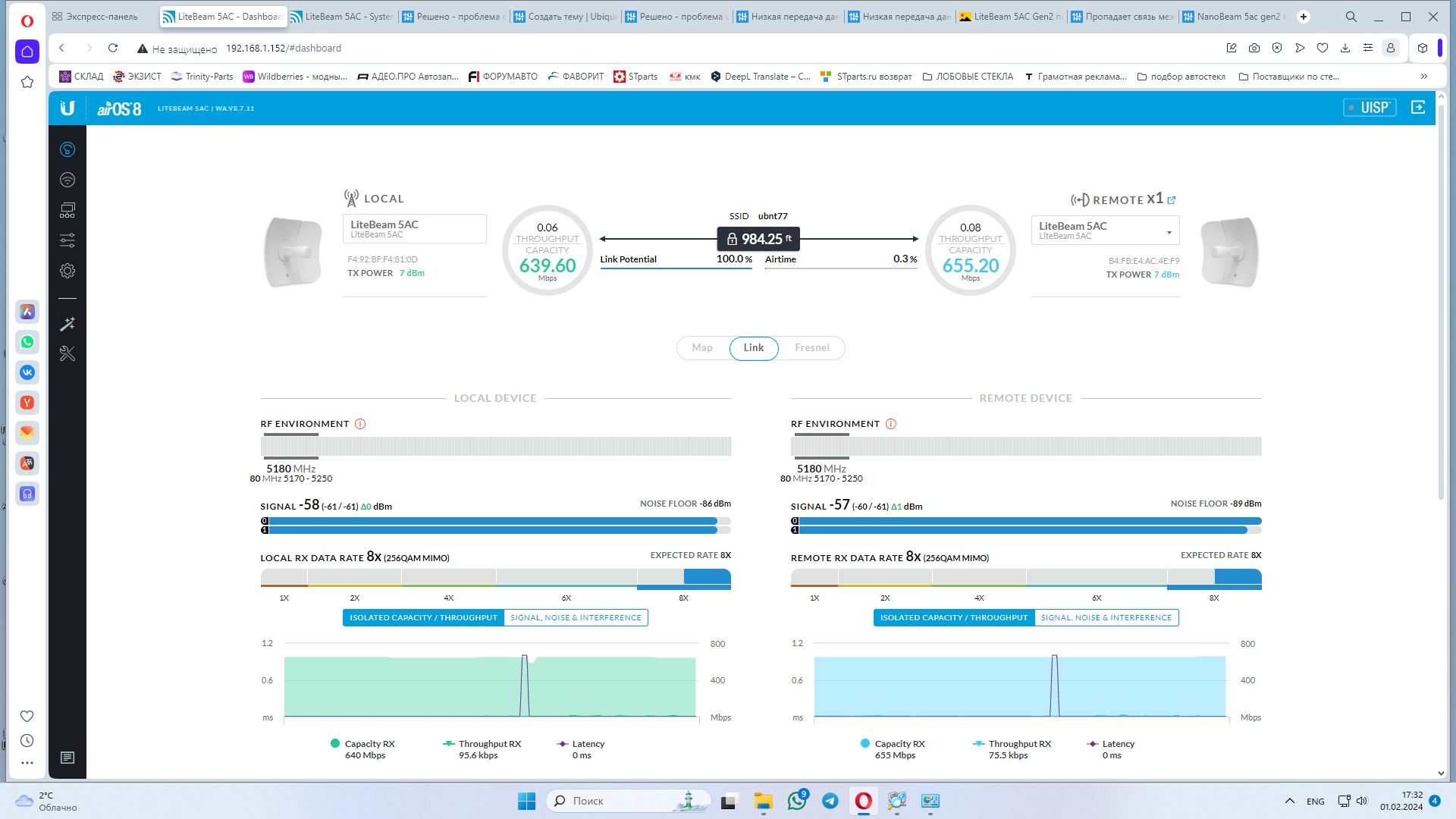1456x819 pixels.
Task: Open the System gear sidebar icon
Action: [x=67, y=271]
